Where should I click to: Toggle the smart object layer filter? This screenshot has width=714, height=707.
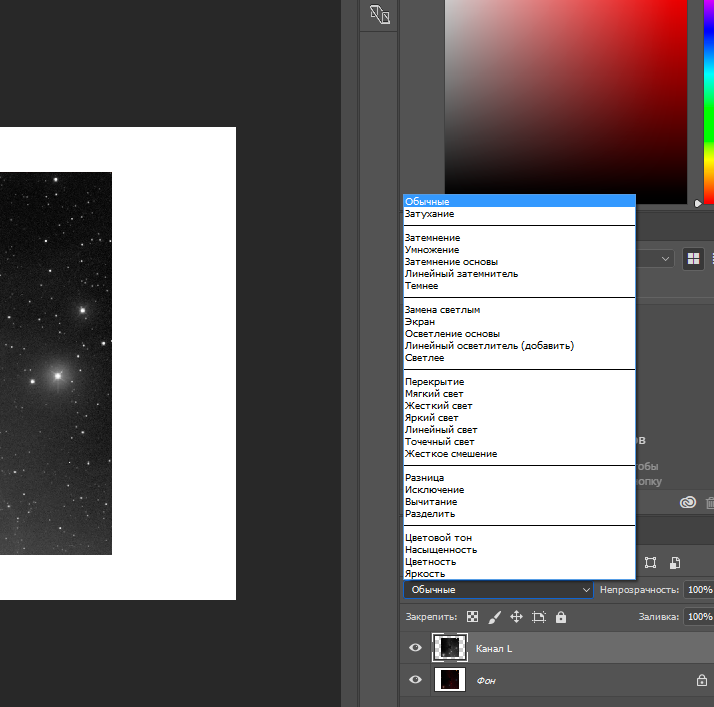[x=675, y=563]
